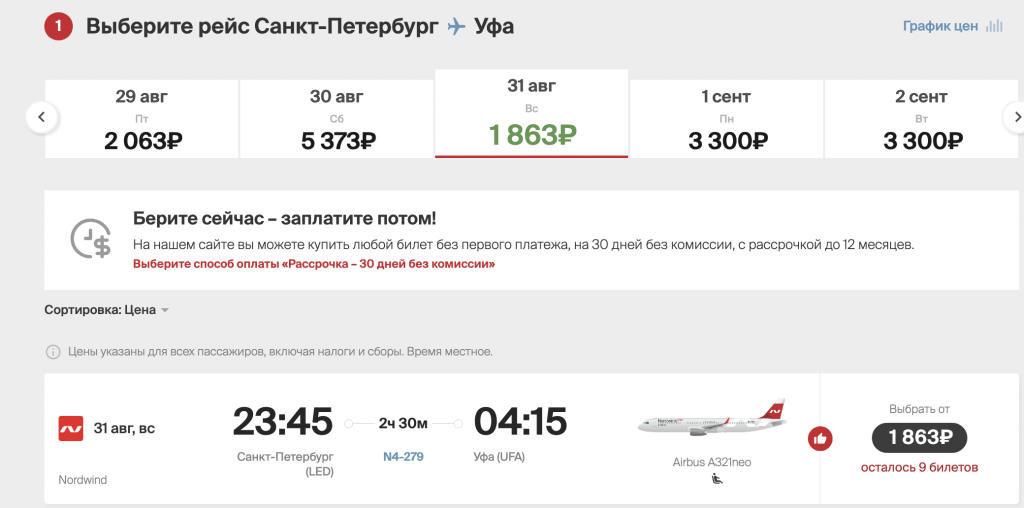Click the Nordwind airline logo
1024x508 pixels.
71,428
